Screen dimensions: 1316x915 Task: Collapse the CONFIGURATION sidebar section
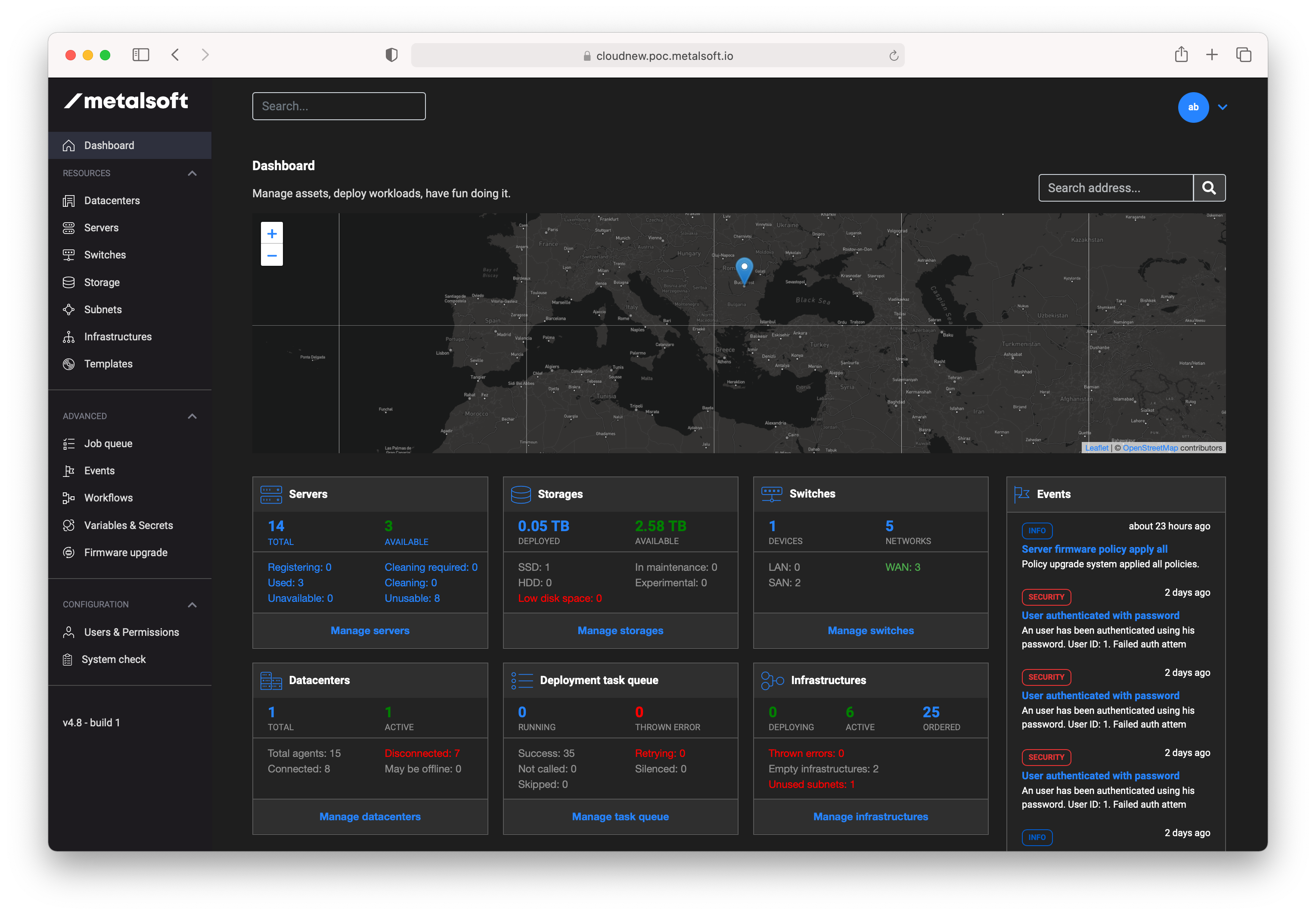point(192,604)
